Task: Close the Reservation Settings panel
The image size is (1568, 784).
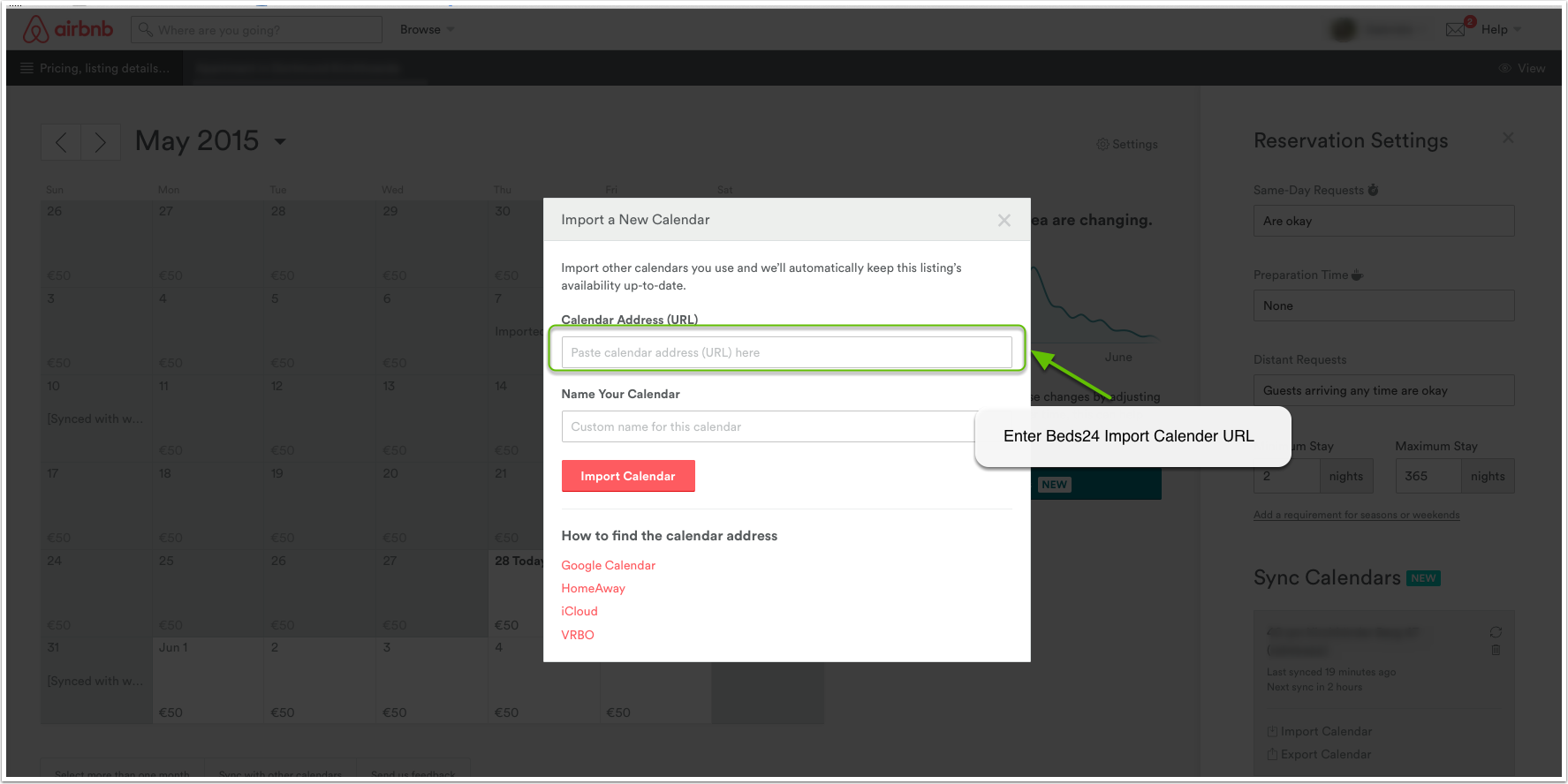Action: click(x=1508, y=138)
